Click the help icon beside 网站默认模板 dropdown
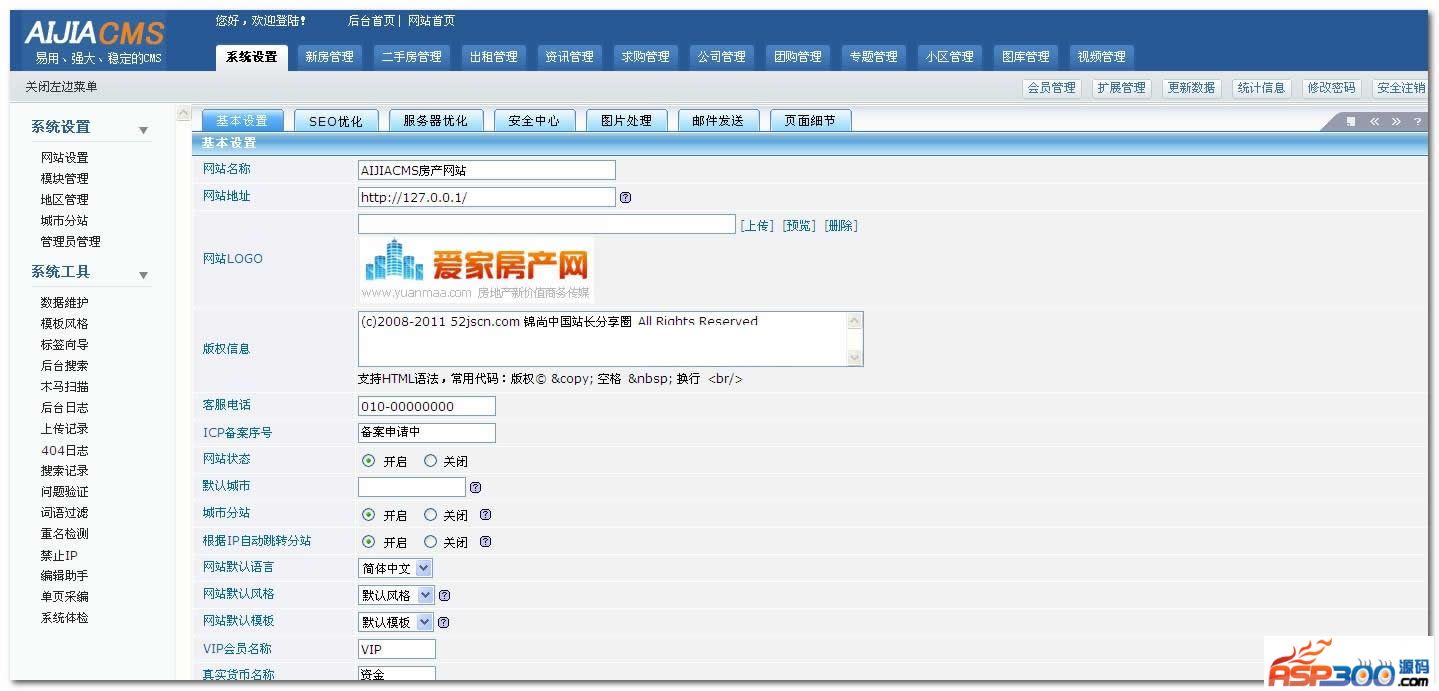Screen dimensions: 1439x691 click(444, 622)
